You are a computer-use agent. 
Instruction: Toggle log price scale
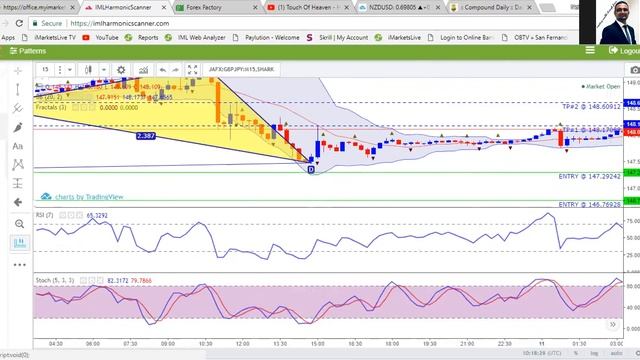(x=594, y=353)
